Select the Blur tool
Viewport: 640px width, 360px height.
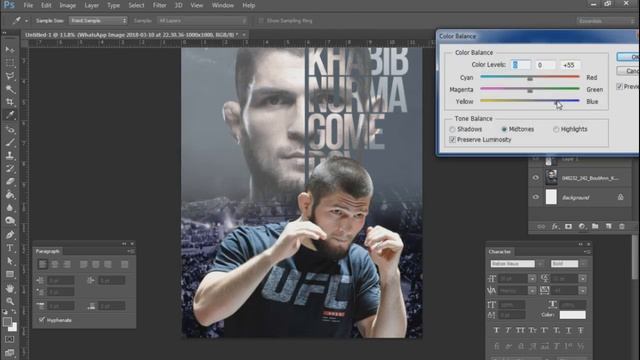(10, 208)
